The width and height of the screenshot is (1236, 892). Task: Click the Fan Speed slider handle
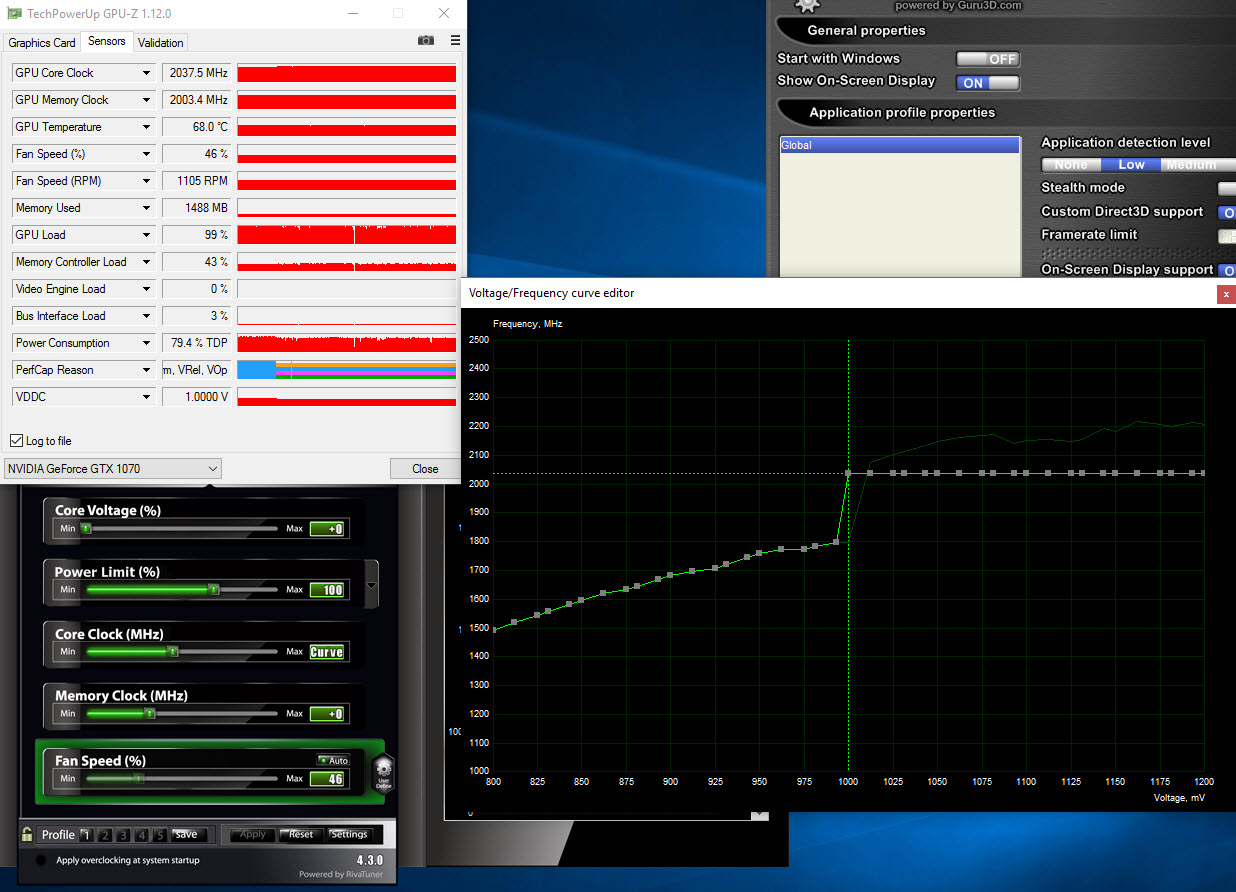[138, 778]
